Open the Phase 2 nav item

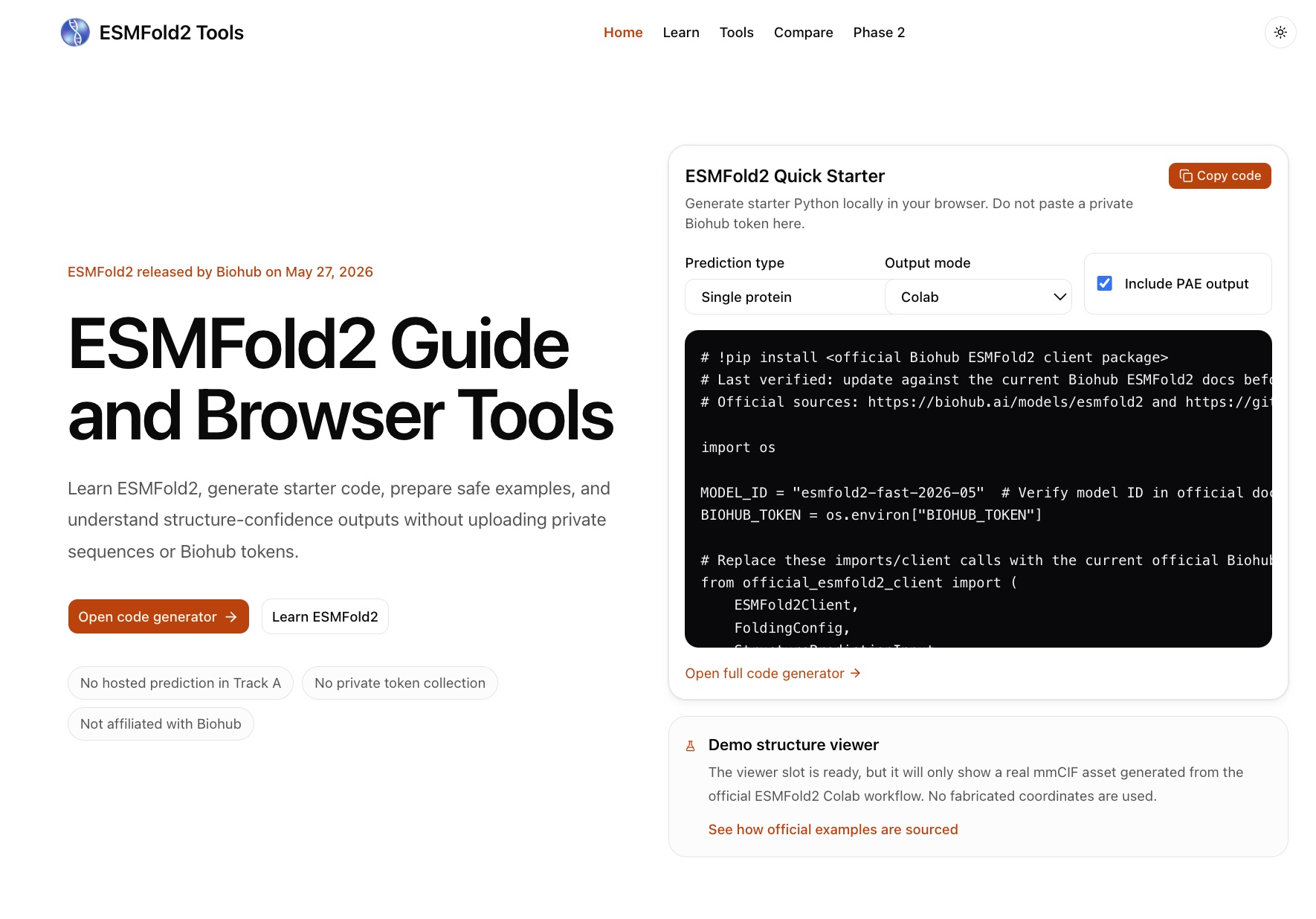879,33
